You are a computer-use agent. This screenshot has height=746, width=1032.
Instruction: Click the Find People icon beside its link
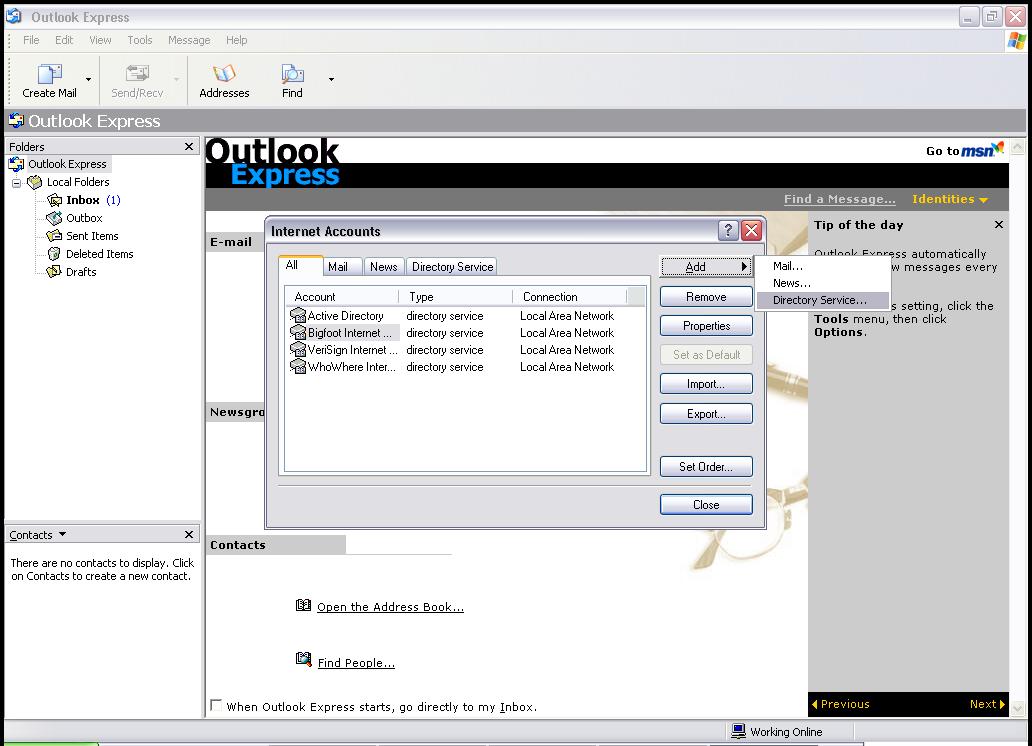click(303, 659)
